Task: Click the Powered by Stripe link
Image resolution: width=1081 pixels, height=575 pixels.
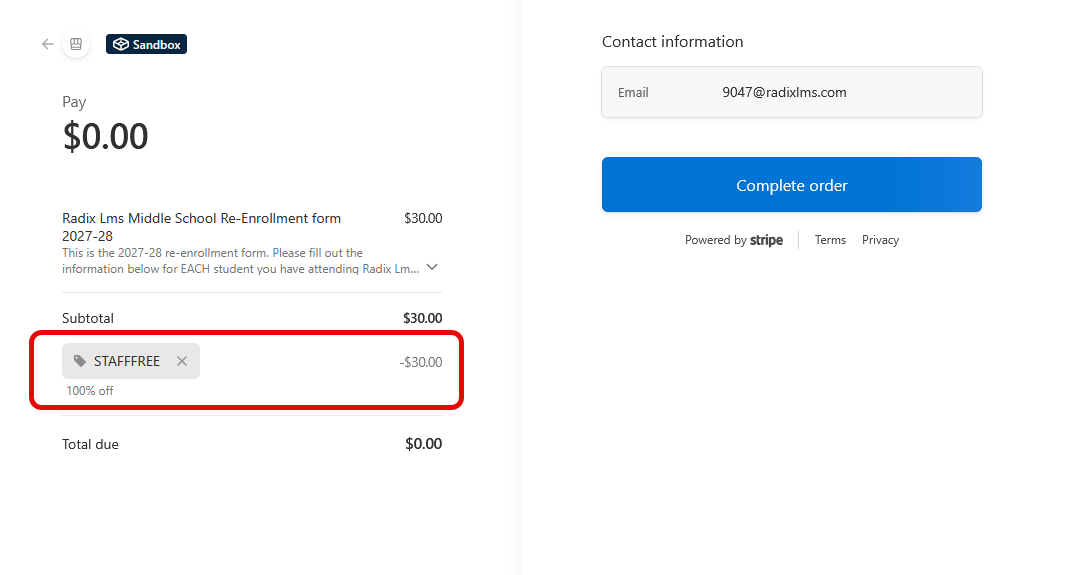Action: 734,240
